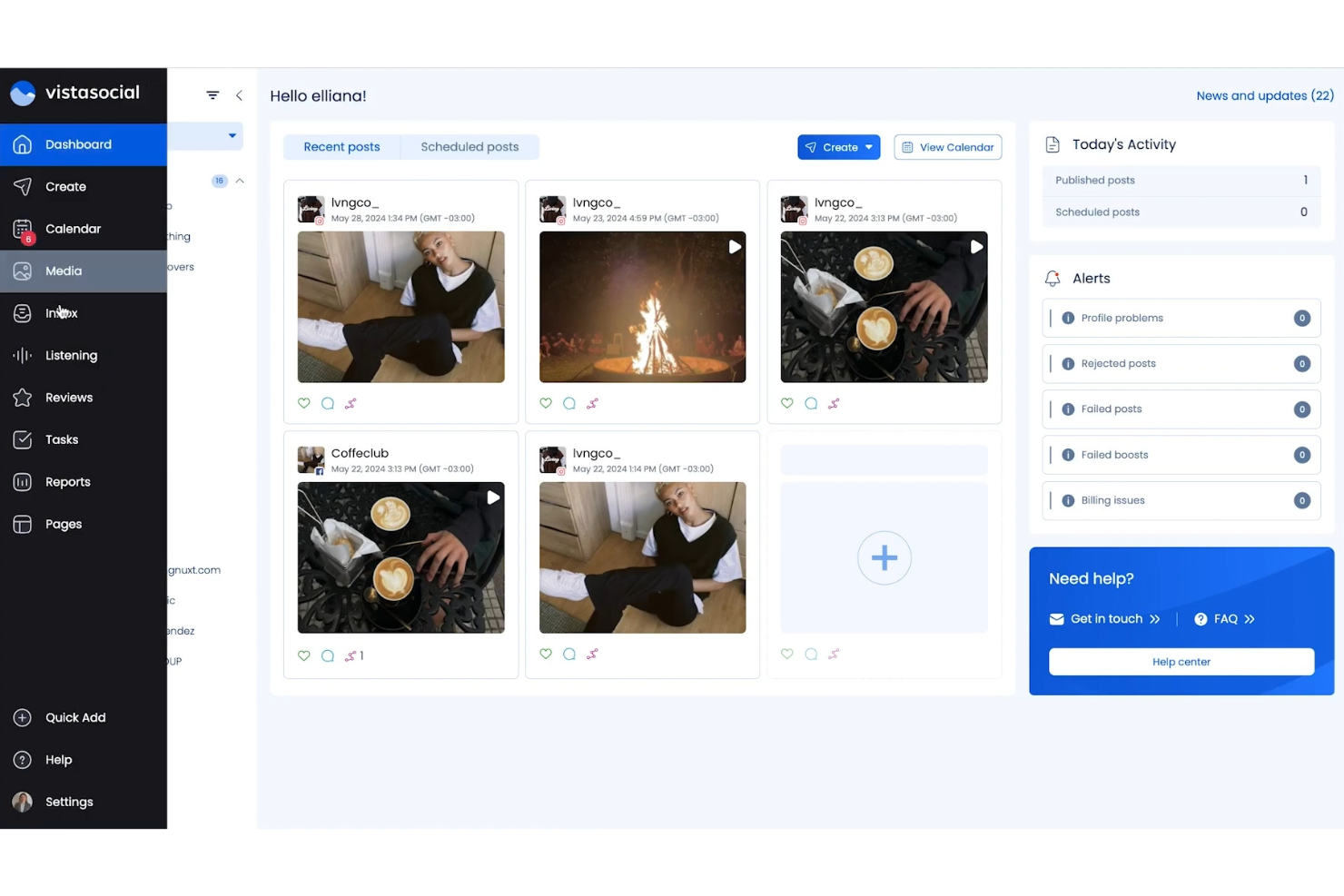This screenshot has width=1344, height=896.
Task: Toggle the share icon on the first lvngco_ post
Action: coord(351,403)
